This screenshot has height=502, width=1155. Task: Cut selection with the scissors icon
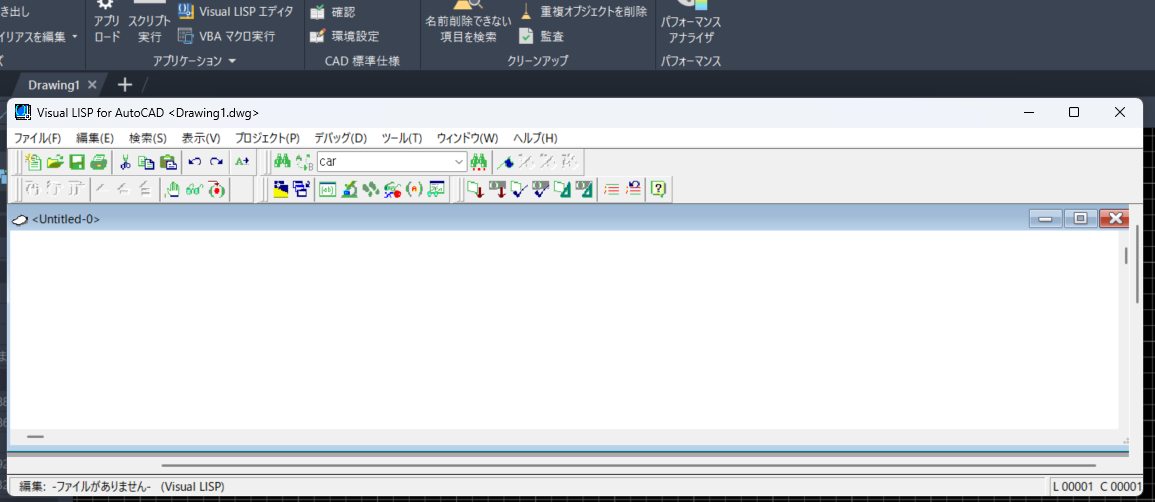tap(125, 161)
